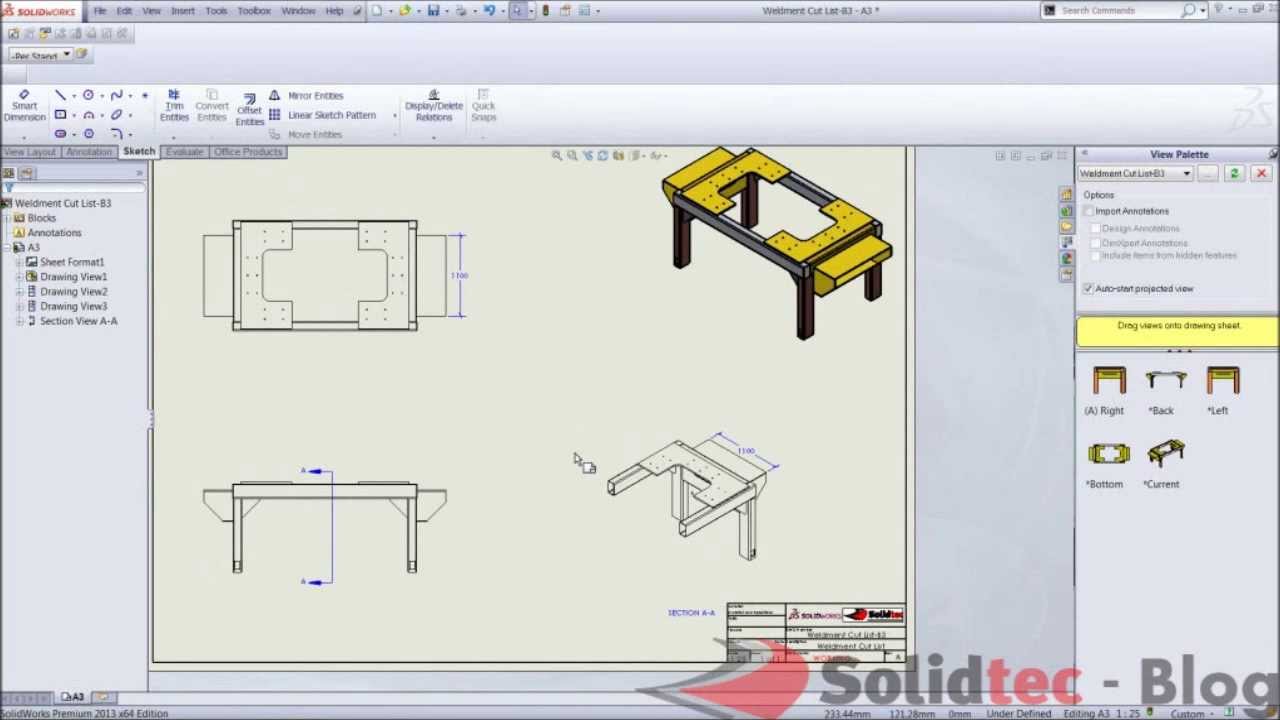1280x720 pixels.
Task: Activate Offset Entities tool
Action: point(249,110)
